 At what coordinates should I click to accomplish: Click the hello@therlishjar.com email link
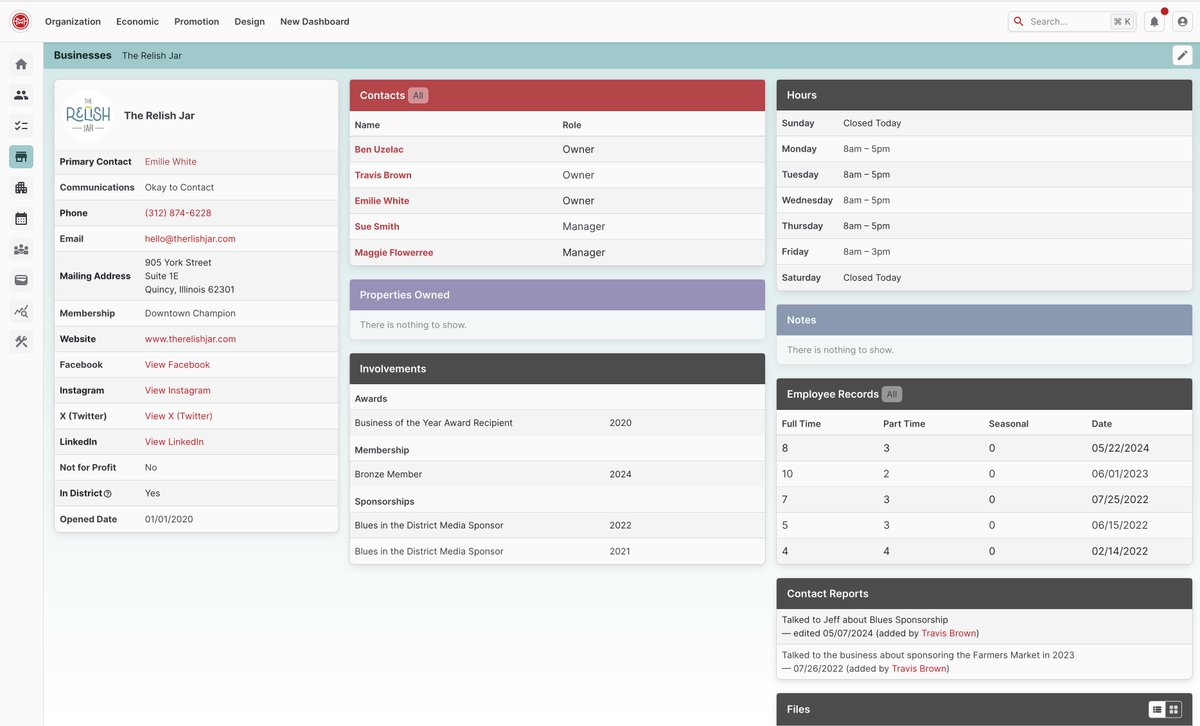pos(190,239)
